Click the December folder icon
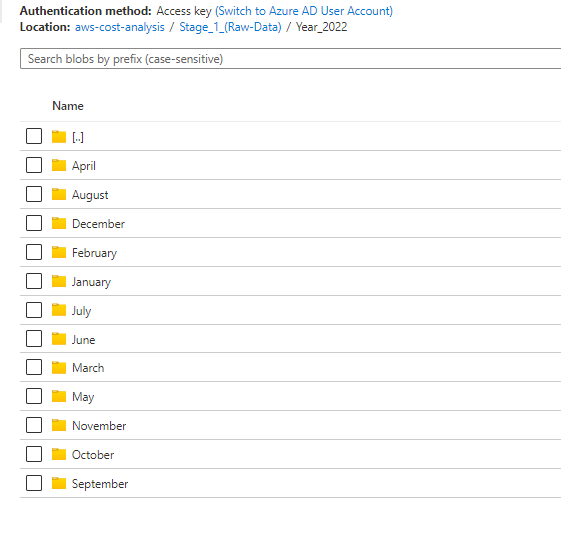The width and height of the screenshot is (561, 556). [59, 223]
